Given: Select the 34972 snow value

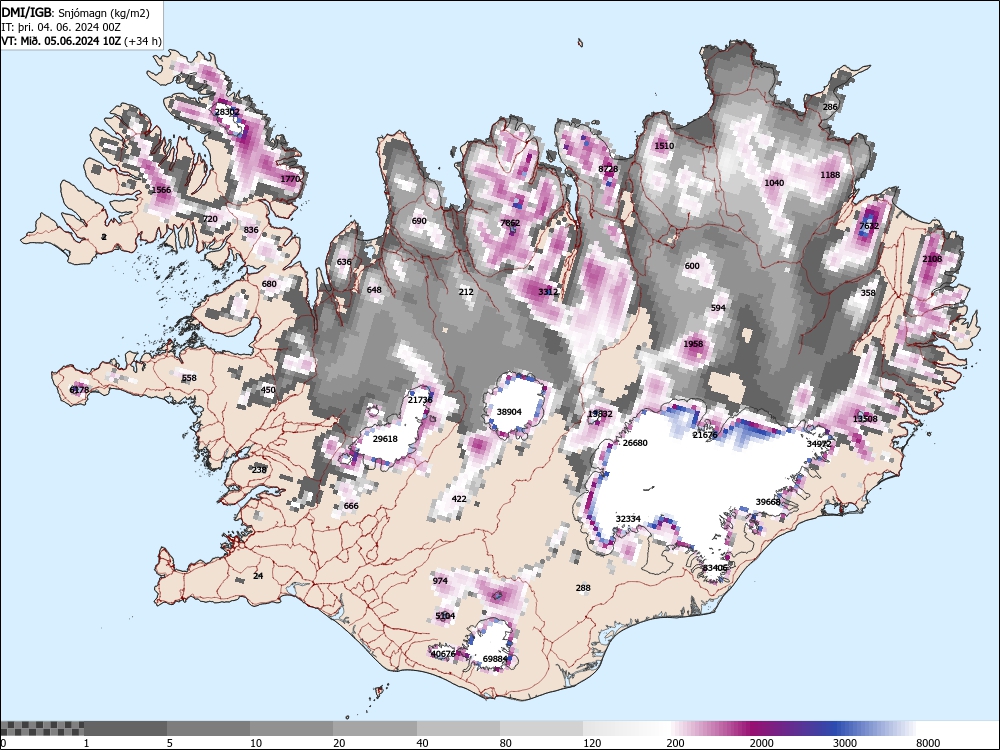Looking at the screenshot, I should pyautogui.click(x=819, y=444).
